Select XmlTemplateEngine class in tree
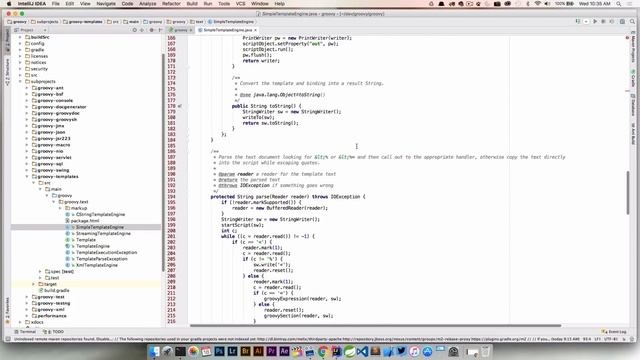This screenshot has height=360, width=640. point(96,265)
